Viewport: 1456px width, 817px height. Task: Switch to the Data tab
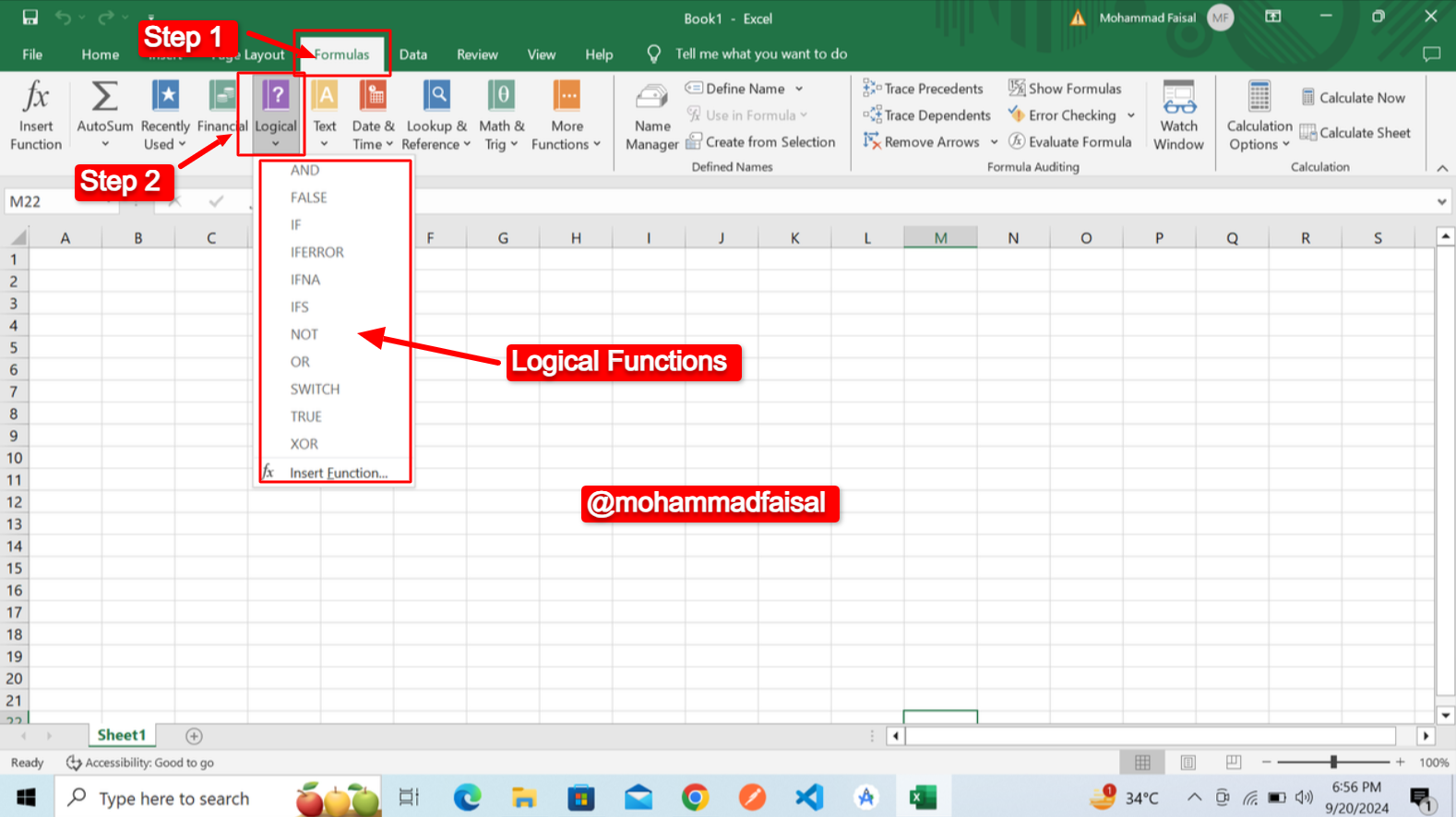click(x=413, y=54)
